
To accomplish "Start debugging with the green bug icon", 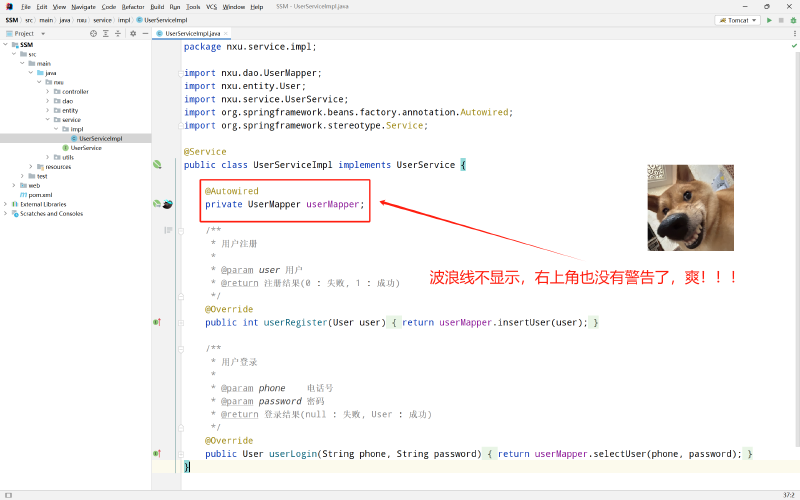I will pyautogui.click(x=793, y=20).
